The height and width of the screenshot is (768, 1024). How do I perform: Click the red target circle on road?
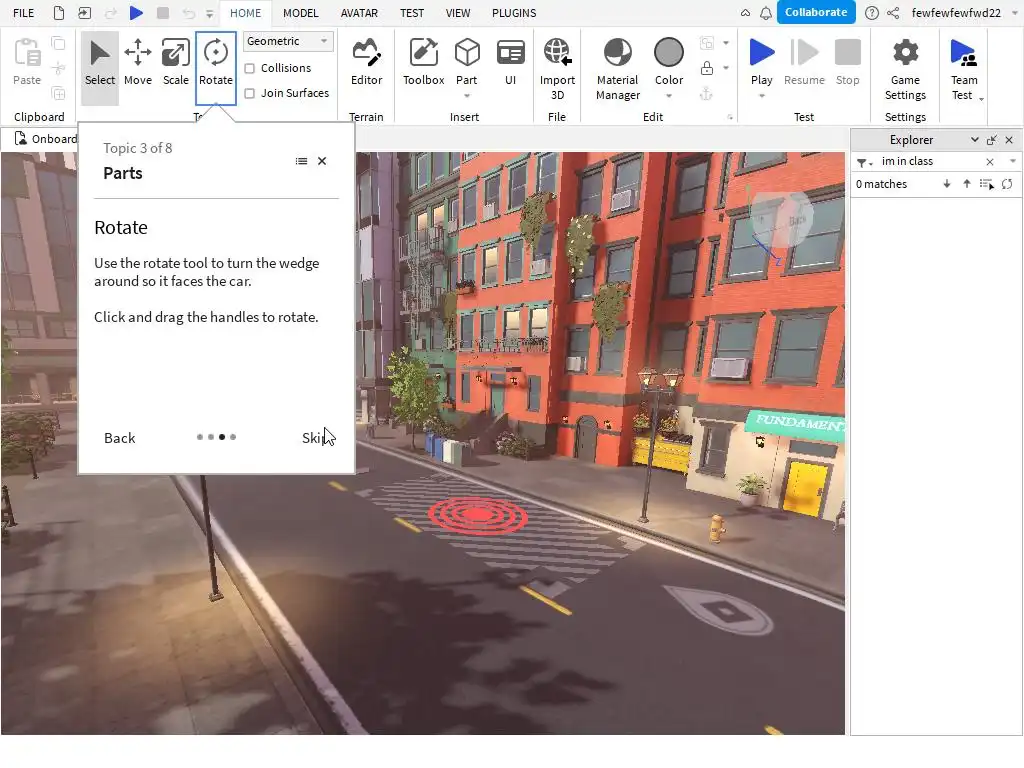(x=478, y=516)
